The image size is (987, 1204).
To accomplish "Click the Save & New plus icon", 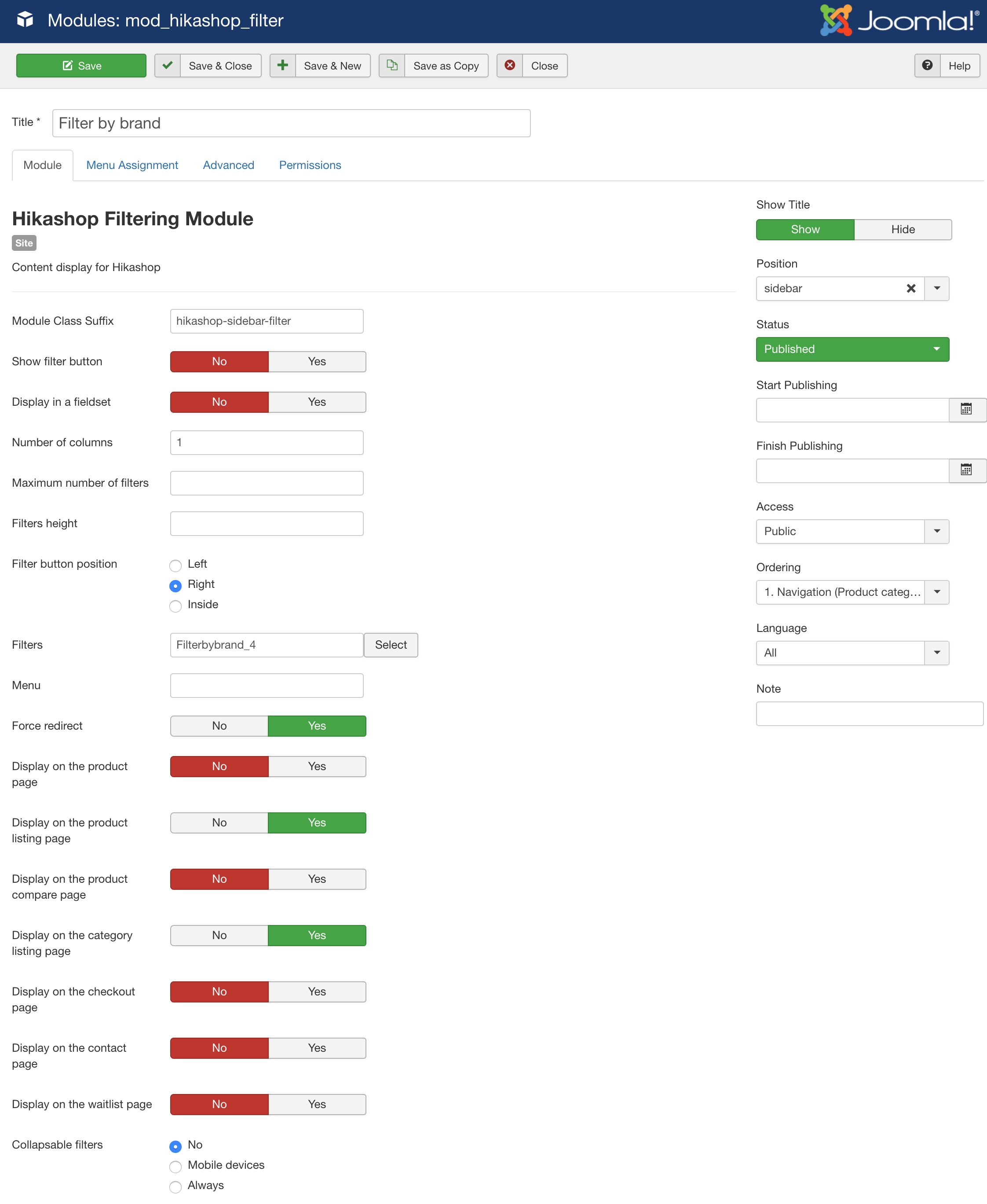I will pyautogui.click(x=282, y=66).
